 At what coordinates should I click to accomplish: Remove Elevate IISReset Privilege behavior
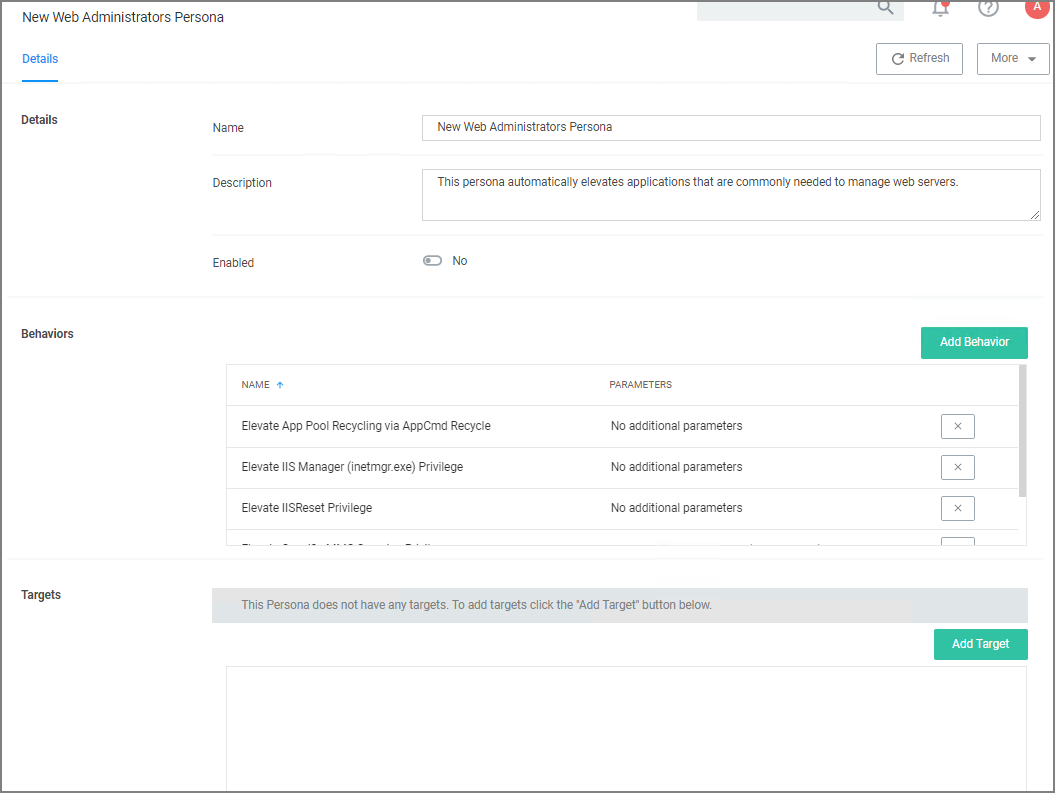[x=957, y=508]
